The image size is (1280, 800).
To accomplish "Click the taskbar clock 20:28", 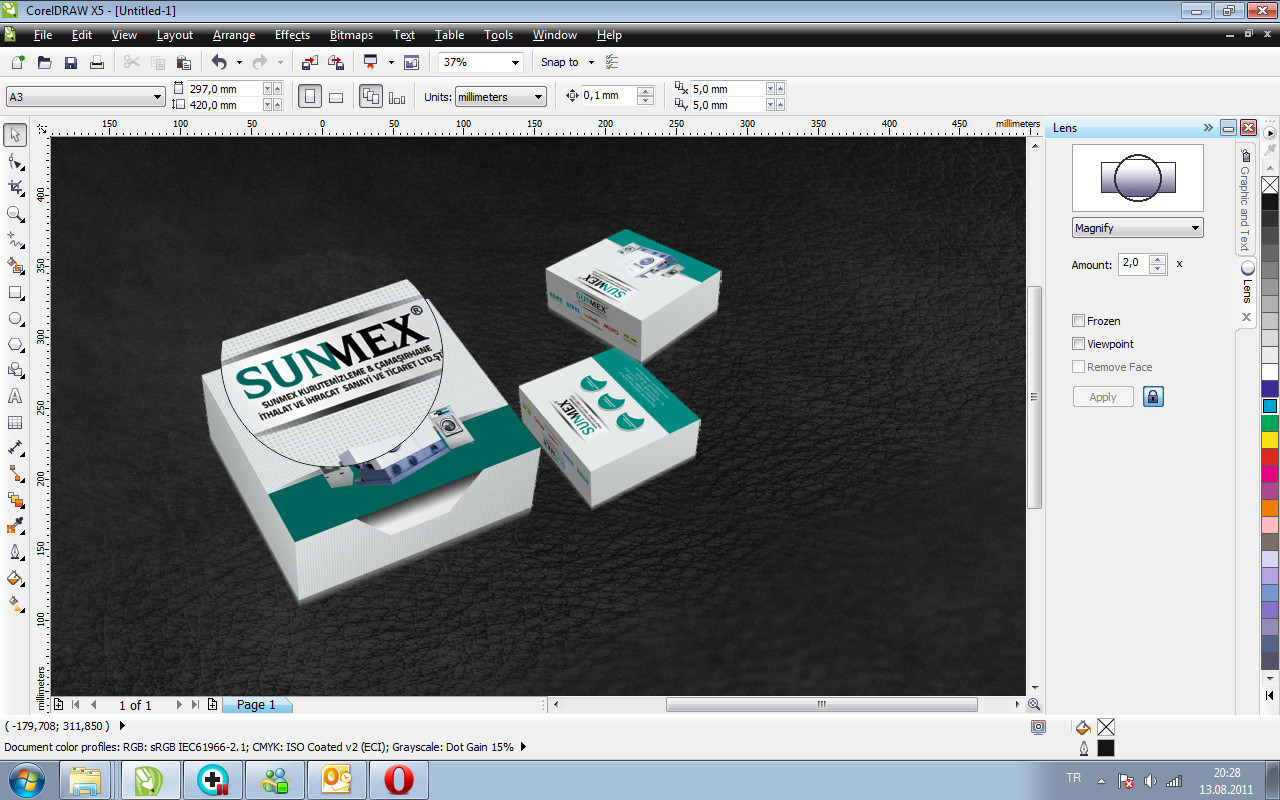I will pyautogui.click(x=1227, y=773).
